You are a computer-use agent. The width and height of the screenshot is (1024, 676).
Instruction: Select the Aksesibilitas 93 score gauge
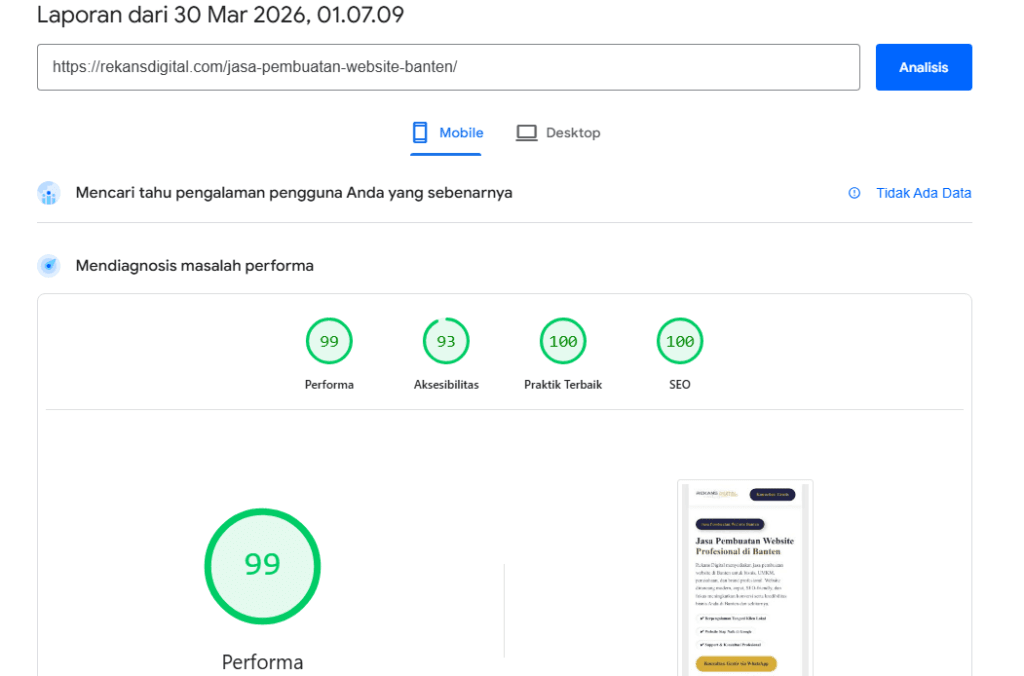click(446, 342)
